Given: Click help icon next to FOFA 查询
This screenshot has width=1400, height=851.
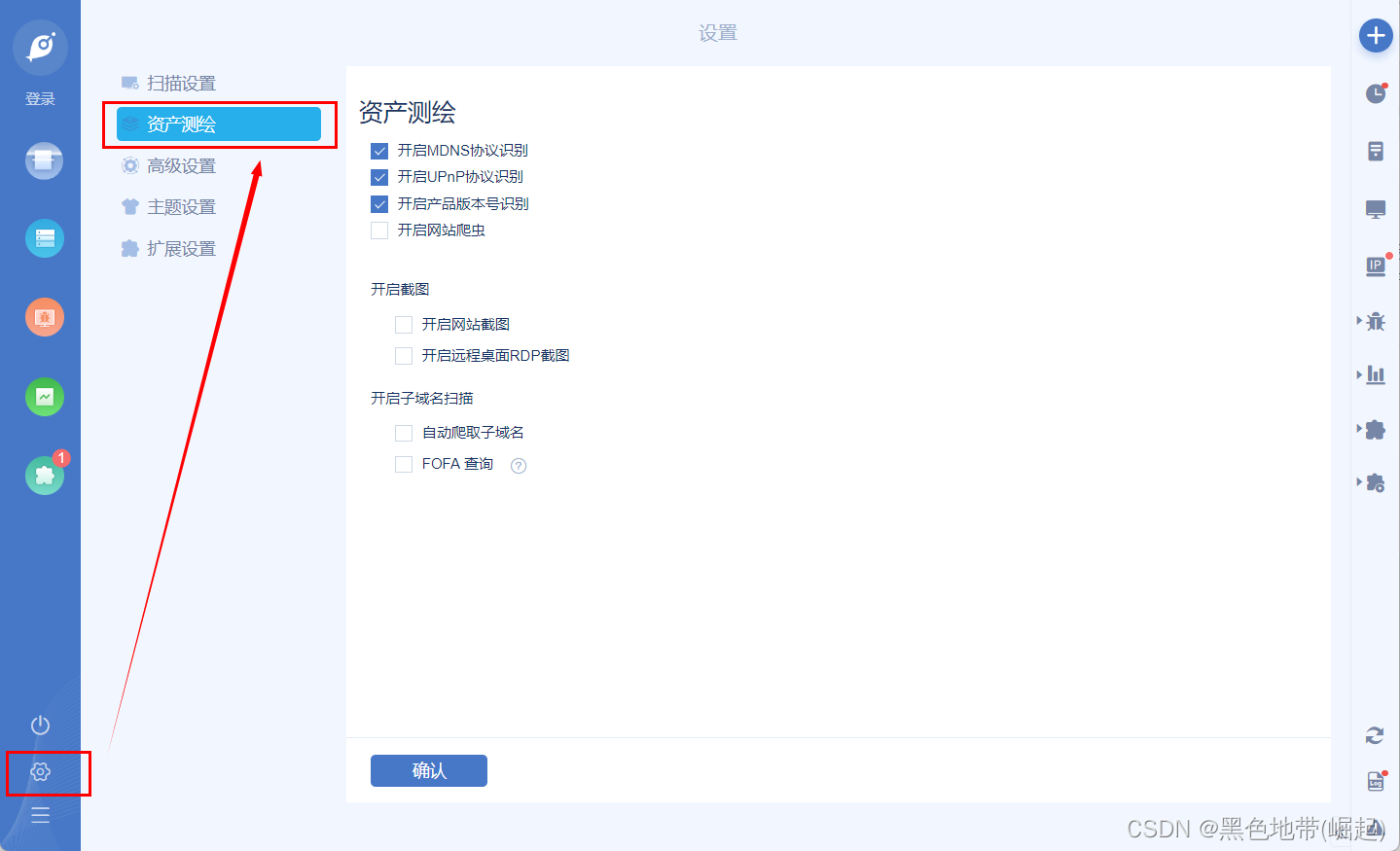Looking at the screenshot, I should [x=519, y=466].
